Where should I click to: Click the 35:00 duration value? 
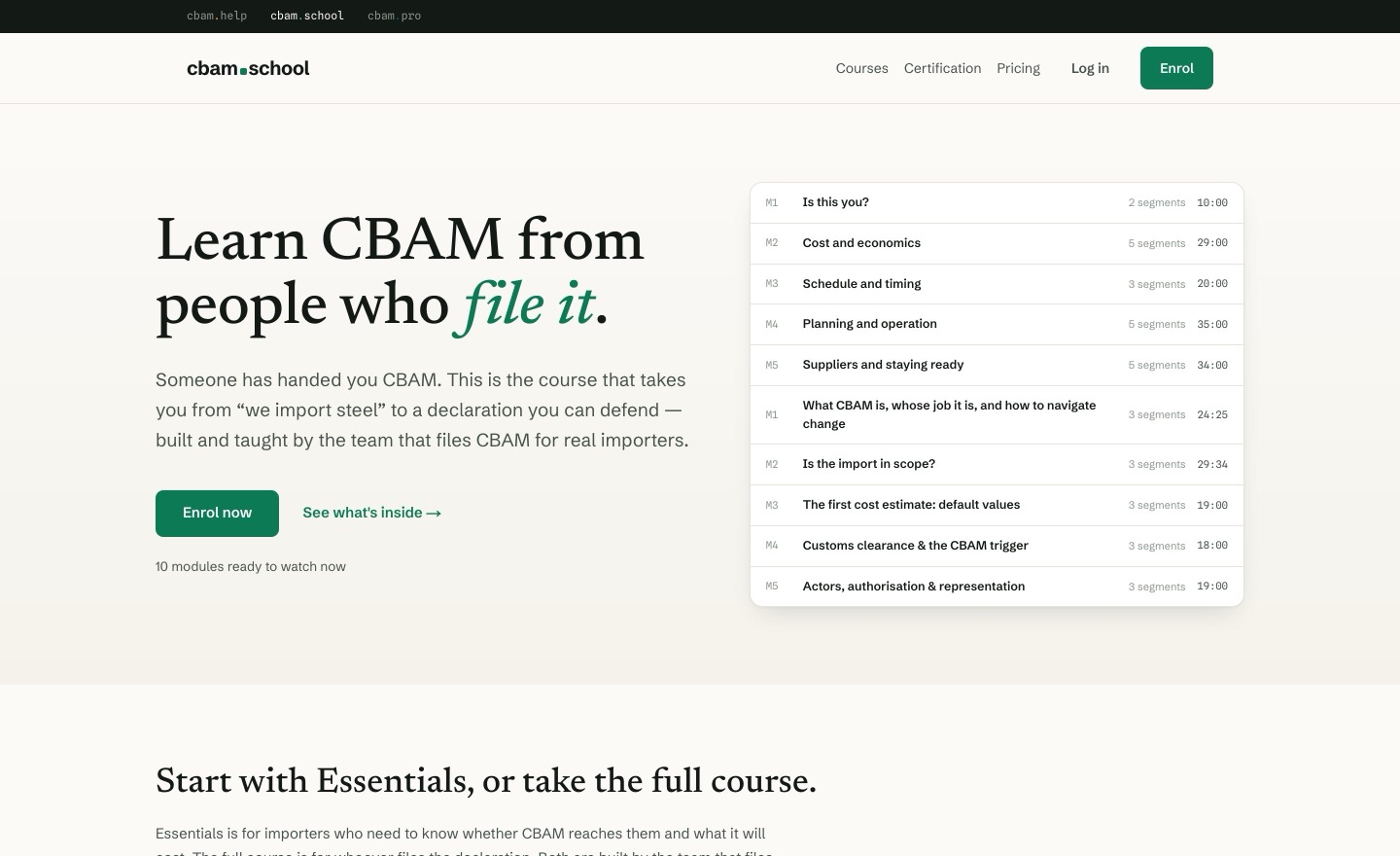pyautogui.click(x=1212, y=324)
